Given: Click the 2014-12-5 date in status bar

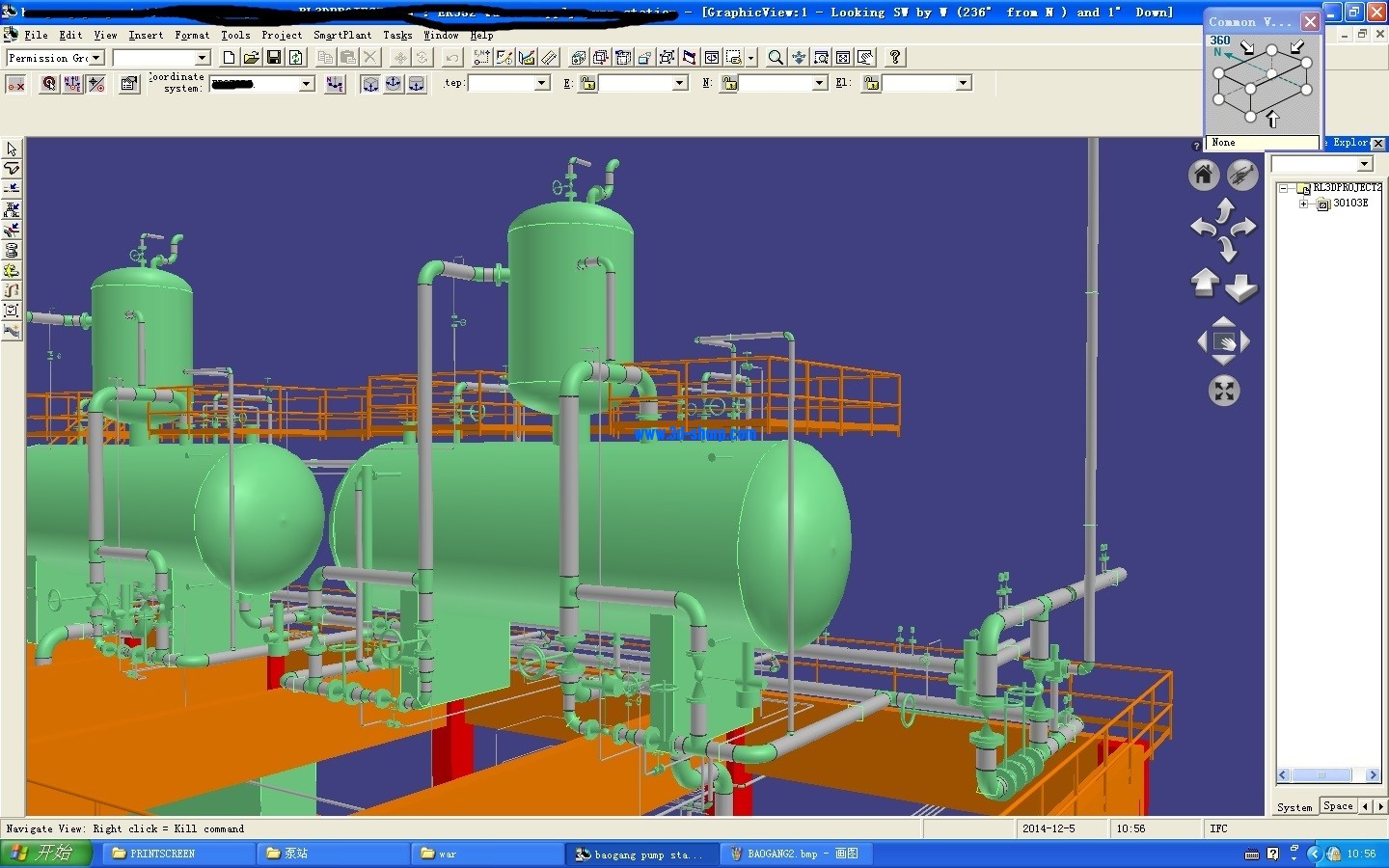Looking at the screenshot, I should click(1049, 828).
